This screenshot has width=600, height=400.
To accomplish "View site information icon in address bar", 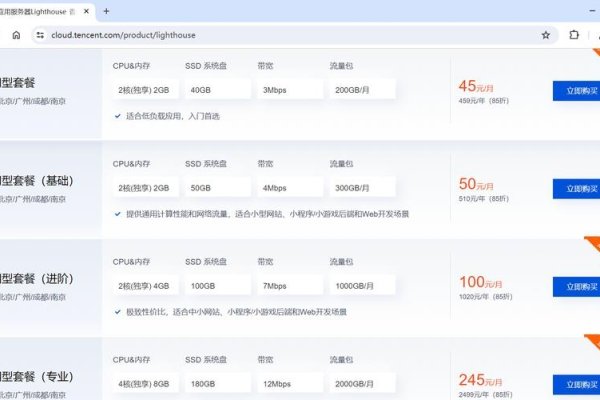I will point(40,35).
